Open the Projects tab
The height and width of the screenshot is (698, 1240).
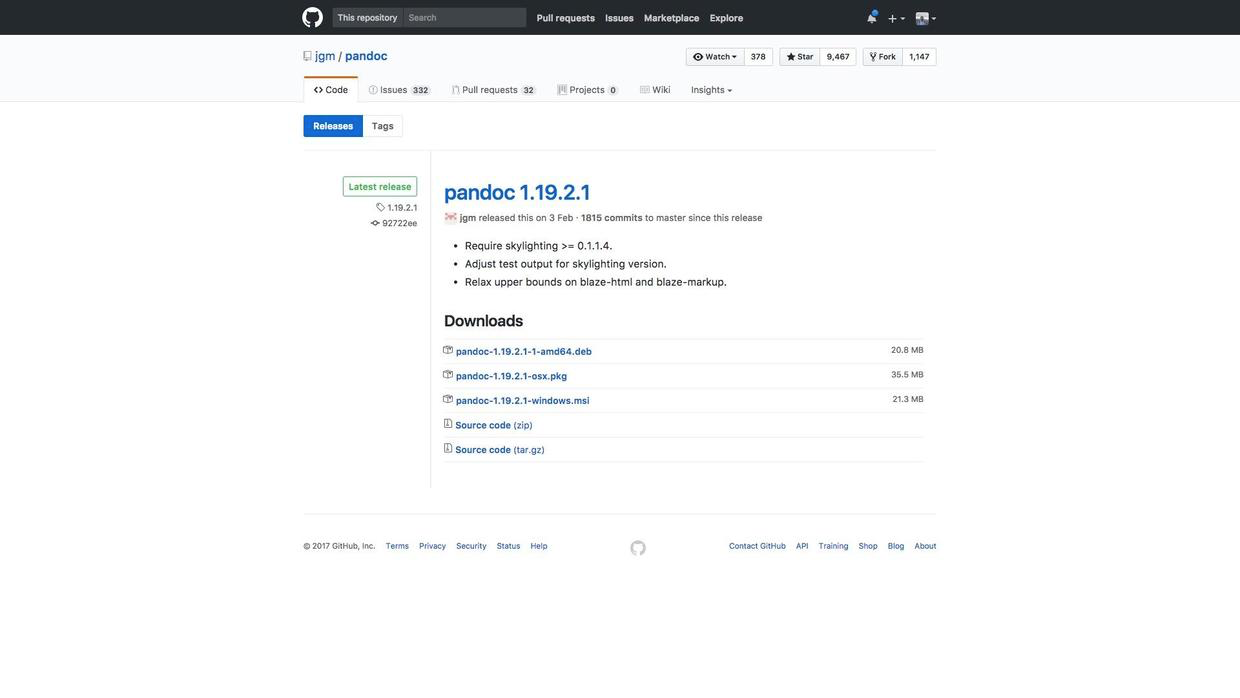587,90
